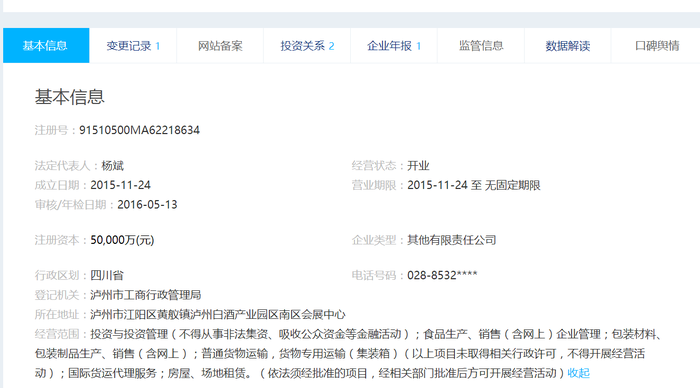Open the 数据解读 tab

568,46
